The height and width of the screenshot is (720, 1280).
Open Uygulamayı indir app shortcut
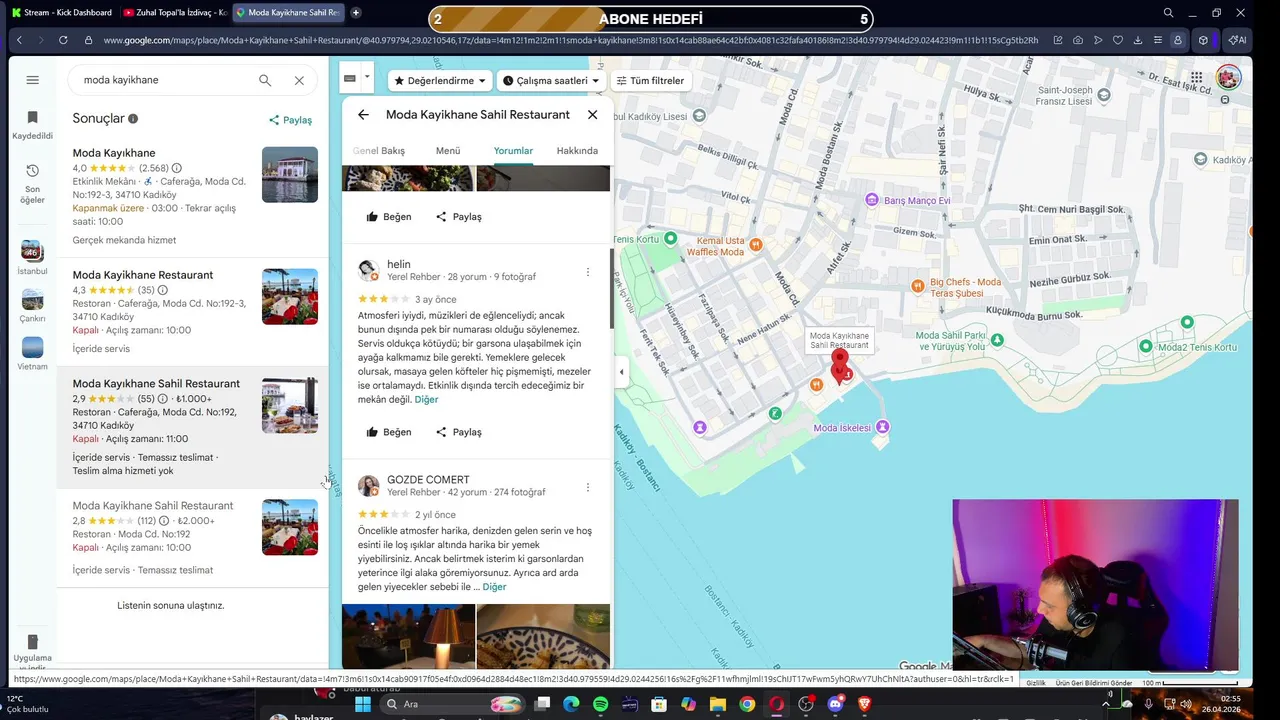(x=33, y=652)
